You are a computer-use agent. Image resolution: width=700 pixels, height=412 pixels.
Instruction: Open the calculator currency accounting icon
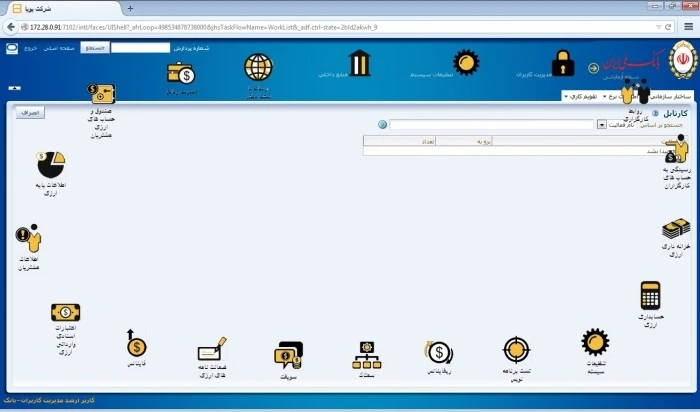pyautogui.click(x=650, y=295)
